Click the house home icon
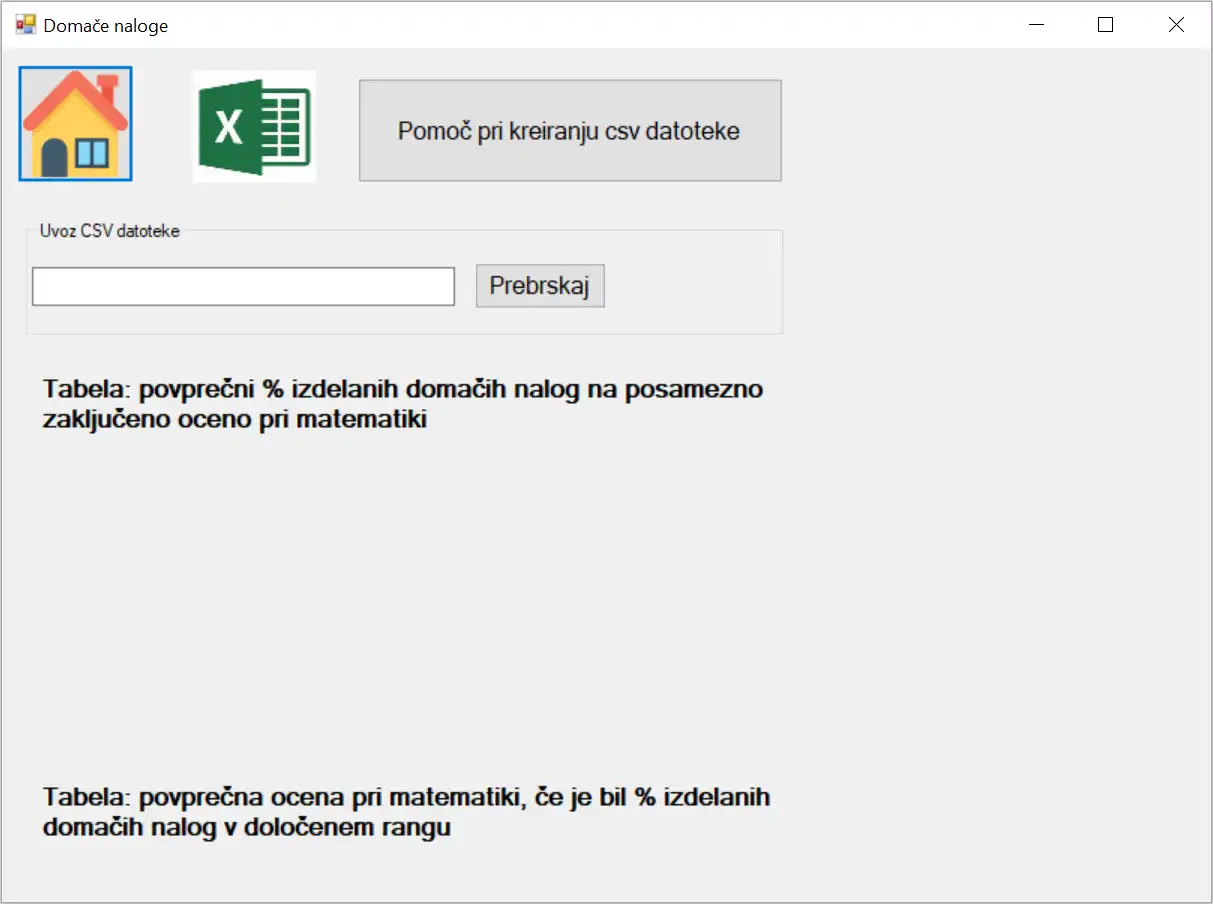1213x904 pixels. click(75, 124)
